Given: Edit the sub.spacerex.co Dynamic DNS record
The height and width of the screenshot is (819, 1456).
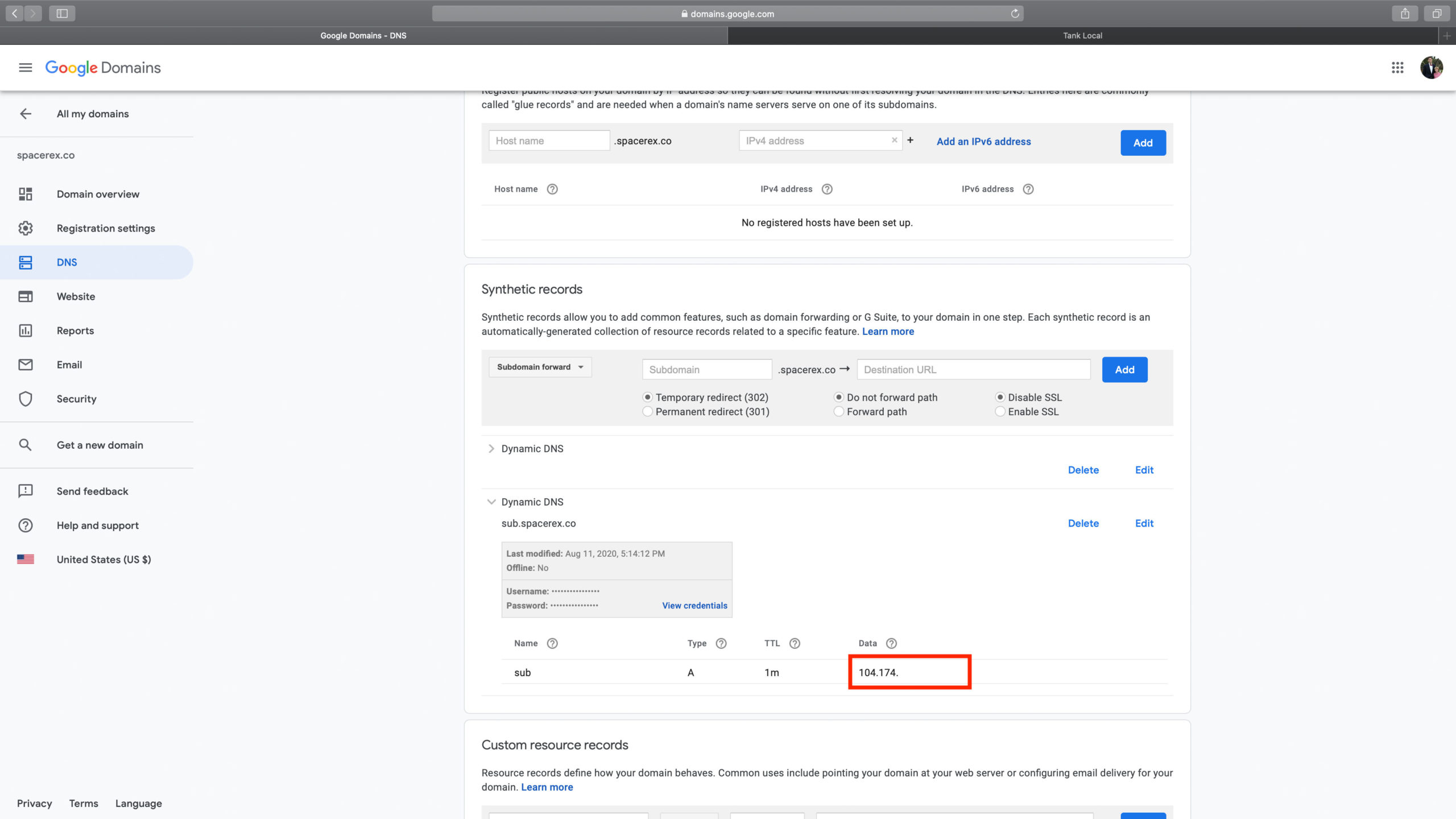Looking at the screenshot, I should (x=1144, y=523).
